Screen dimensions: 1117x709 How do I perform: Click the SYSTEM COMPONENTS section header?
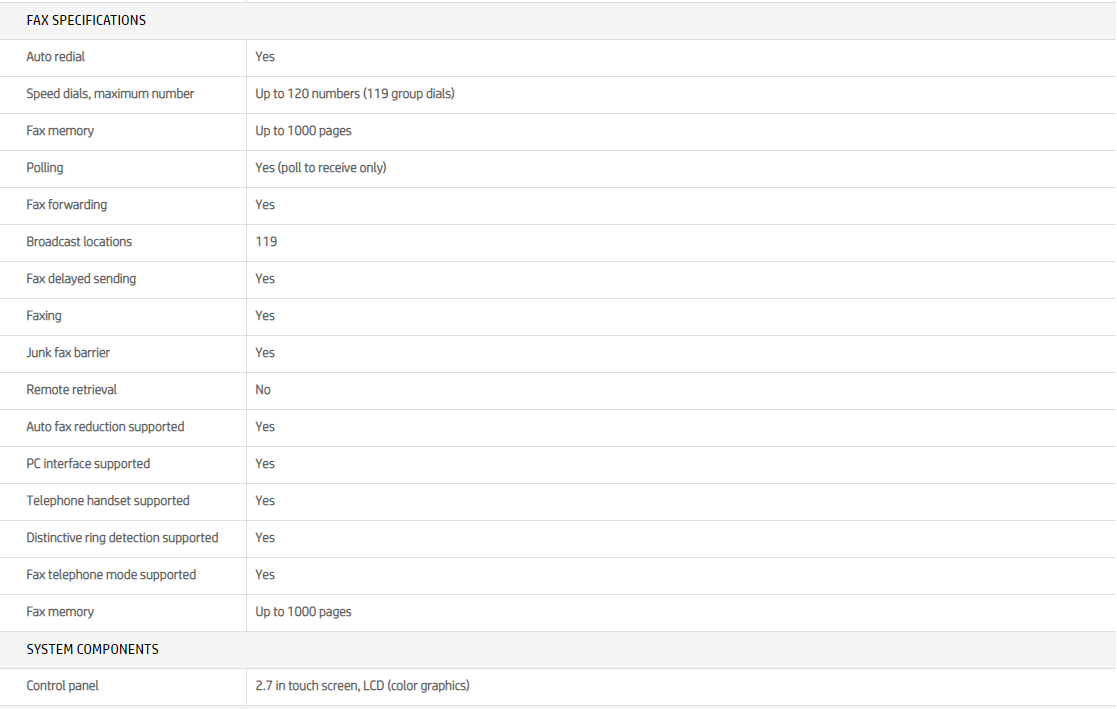click(92, 649)
